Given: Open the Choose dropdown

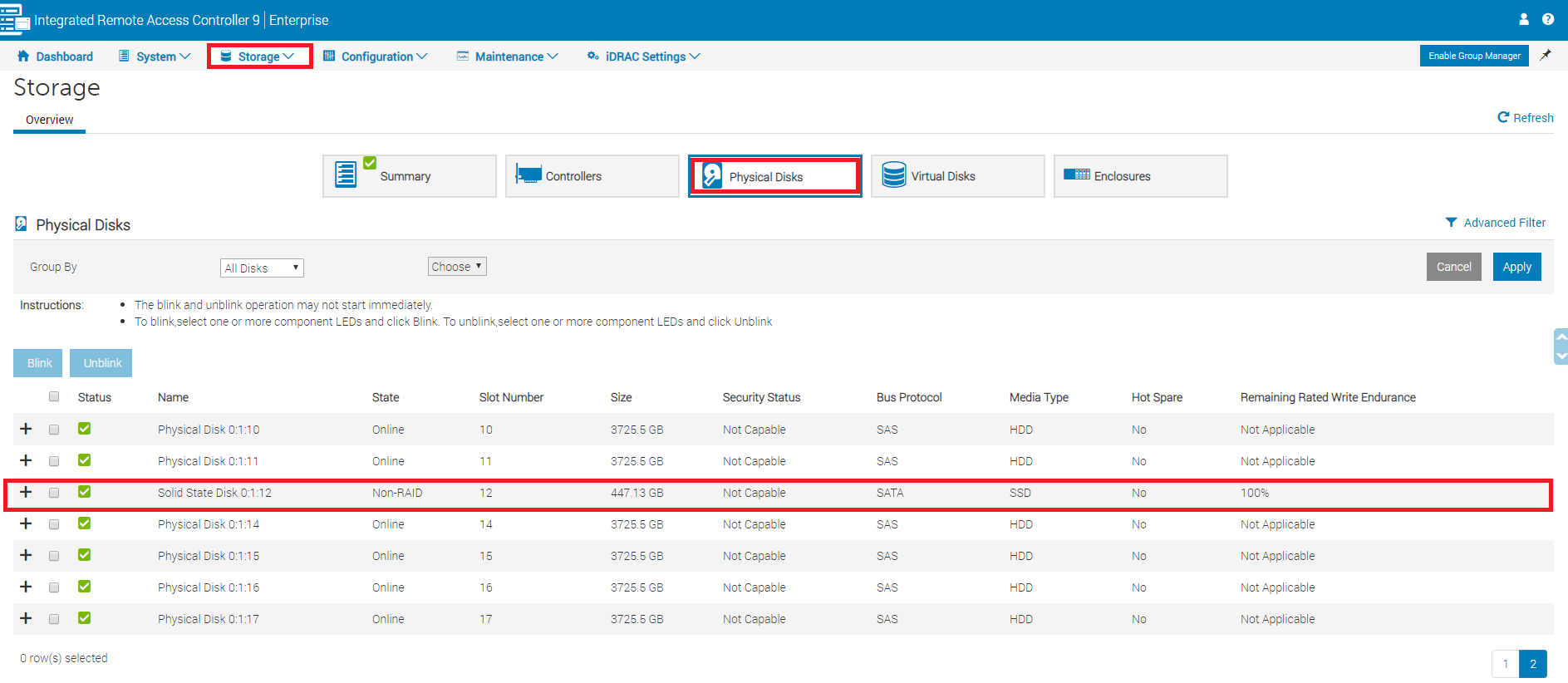Looking at the screenshot, I should point(456,267).
